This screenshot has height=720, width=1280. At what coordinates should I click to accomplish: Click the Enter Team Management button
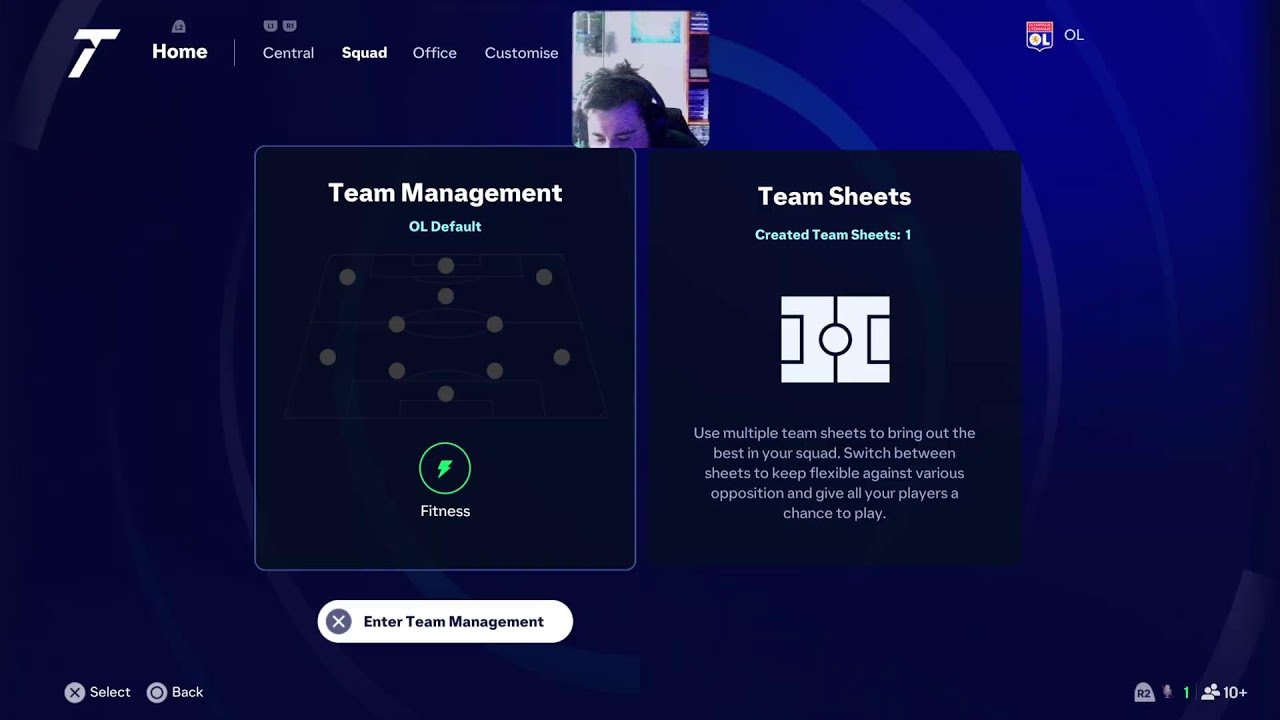coord(445,621)
